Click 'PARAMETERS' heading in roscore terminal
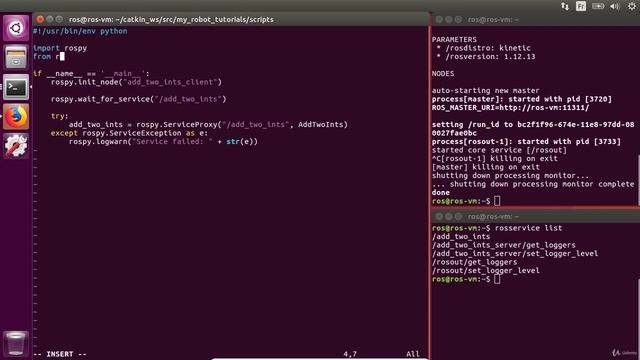Screen dimensions: 640x360 point(454,40)
